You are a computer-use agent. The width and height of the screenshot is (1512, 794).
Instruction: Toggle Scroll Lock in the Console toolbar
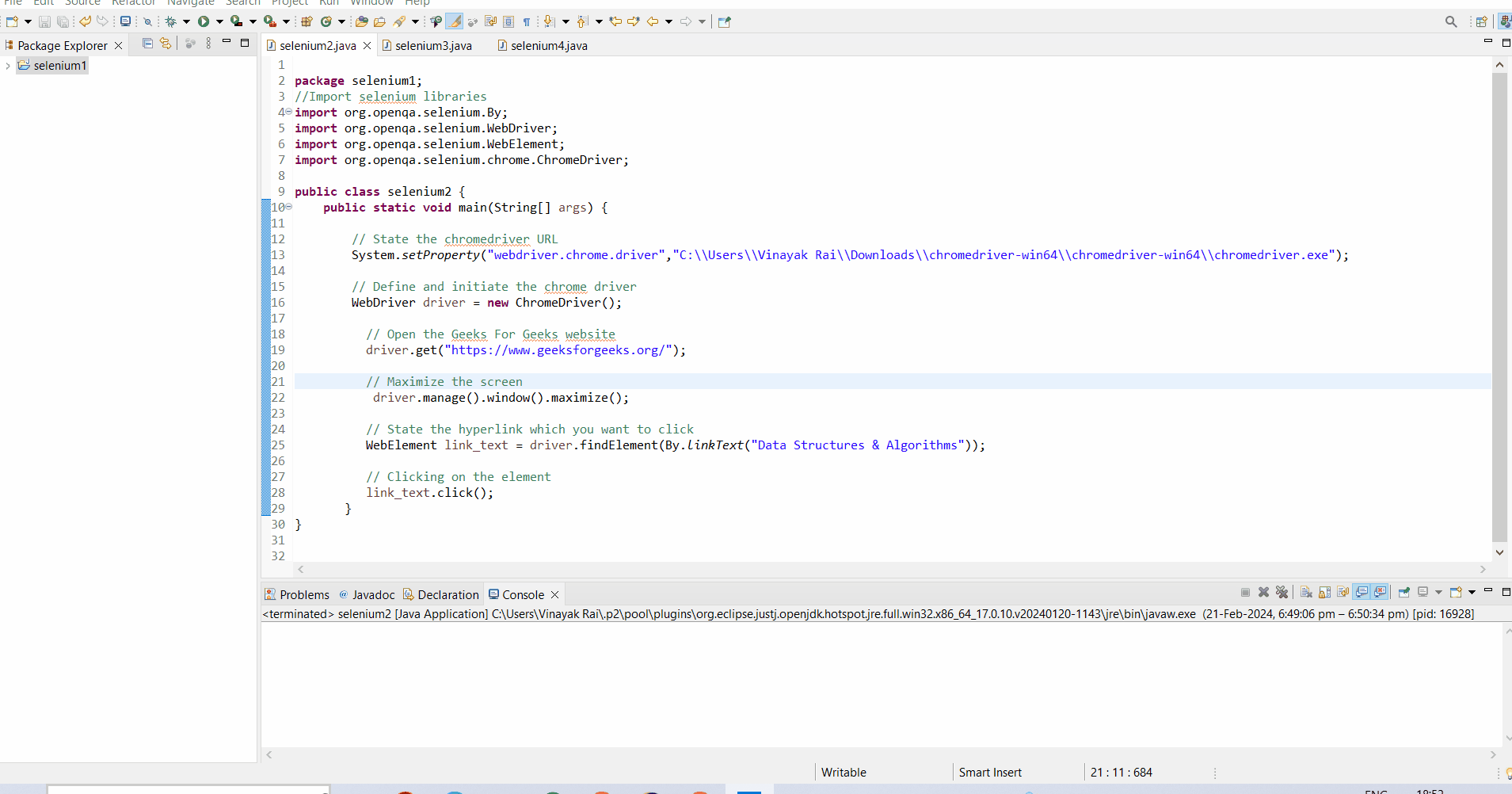1325,592
